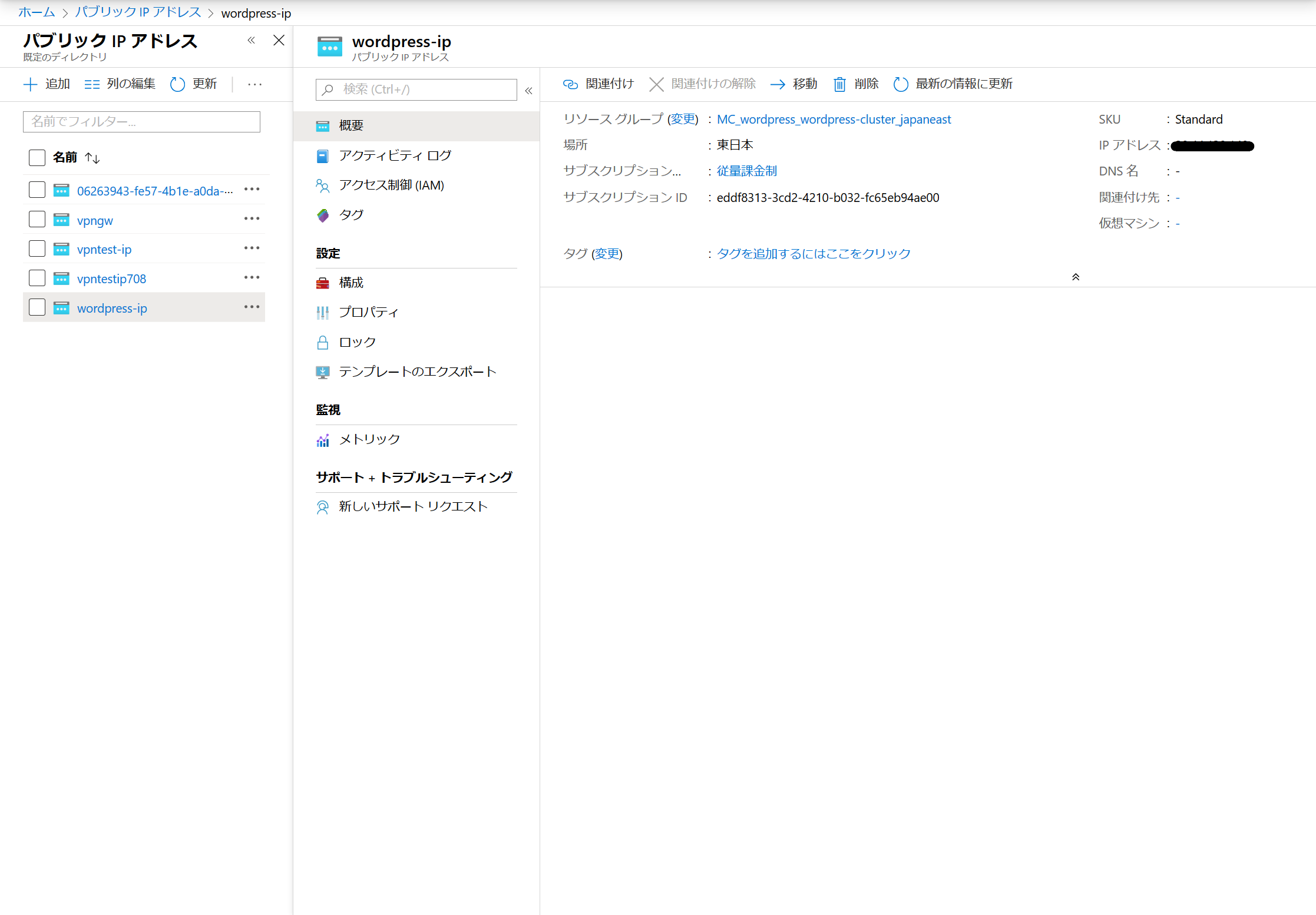Screen dimensions: 1316x915
Task: Open the list panel more options ellipsis
Action: tap(255, 84)
